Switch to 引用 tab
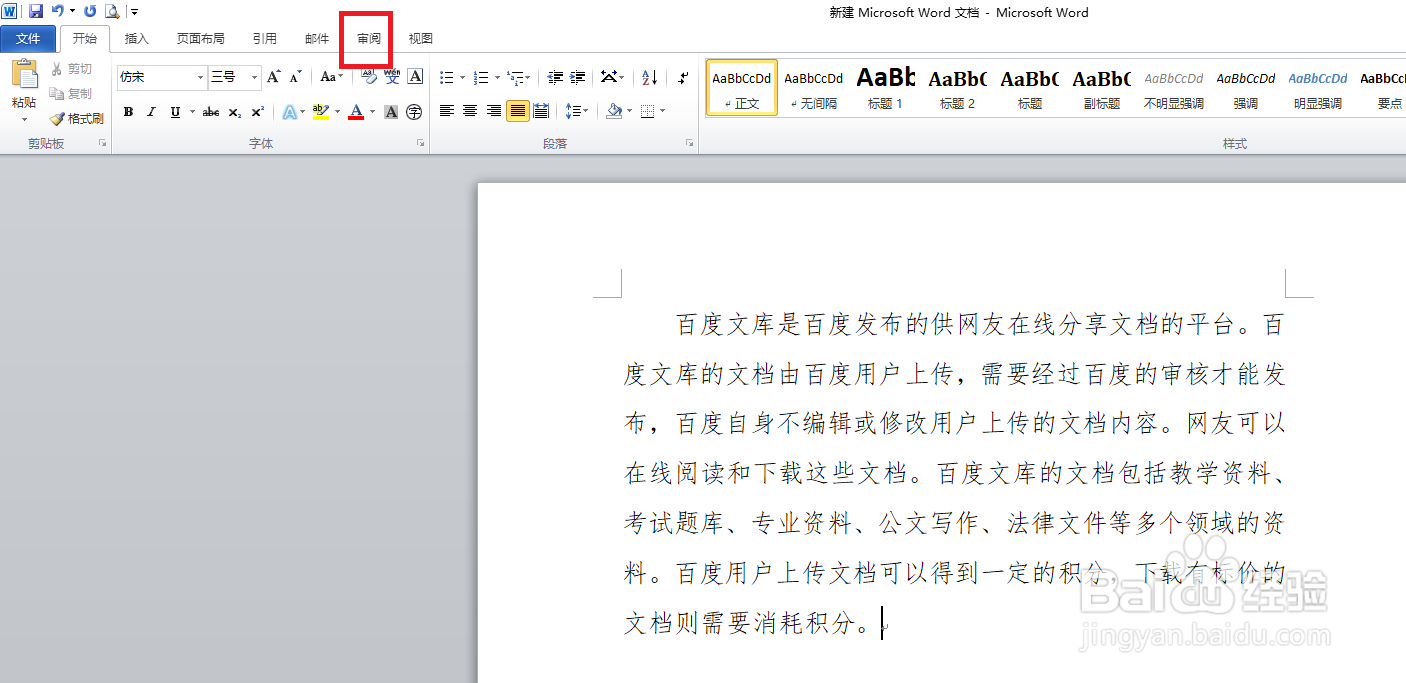 pyautogui.click(x=265, y=38)
